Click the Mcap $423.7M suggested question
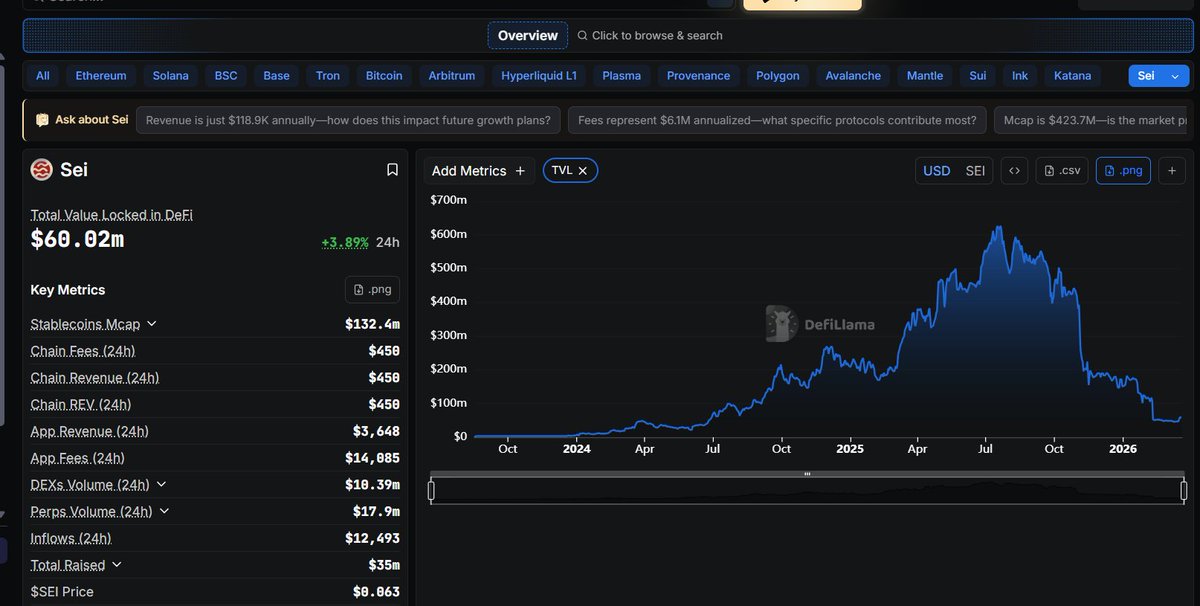Screen dimensions: 1200x606 (1092, 120)
